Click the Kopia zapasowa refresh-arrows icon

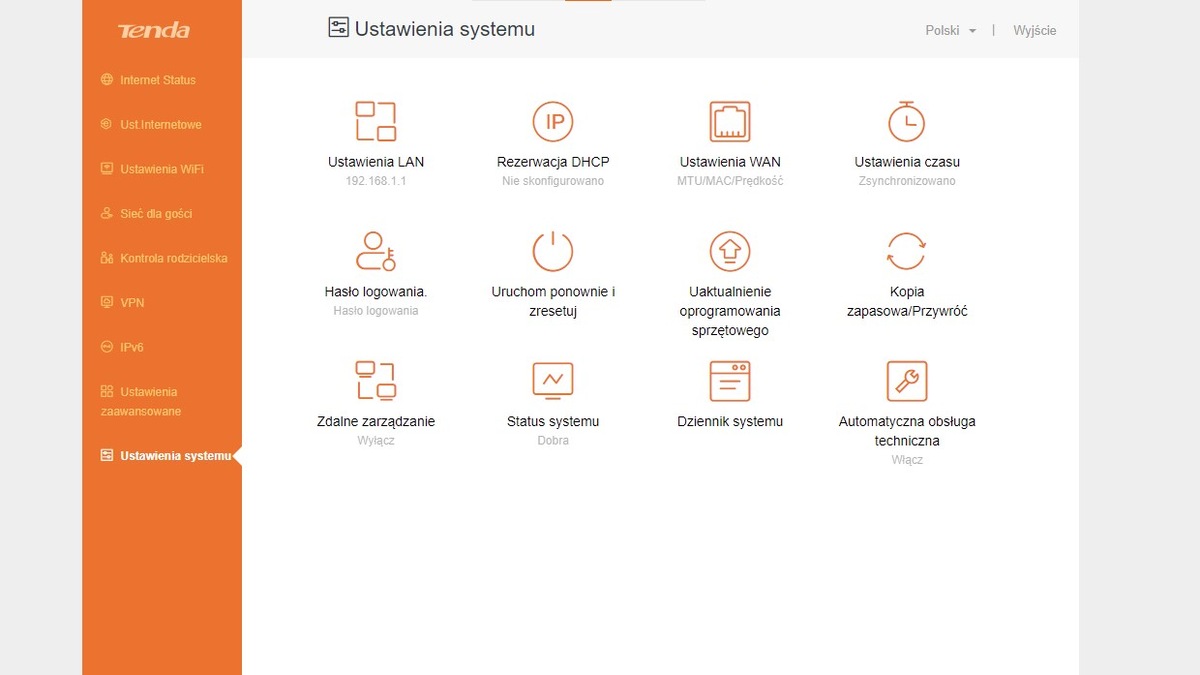click(x=907, y=251)
